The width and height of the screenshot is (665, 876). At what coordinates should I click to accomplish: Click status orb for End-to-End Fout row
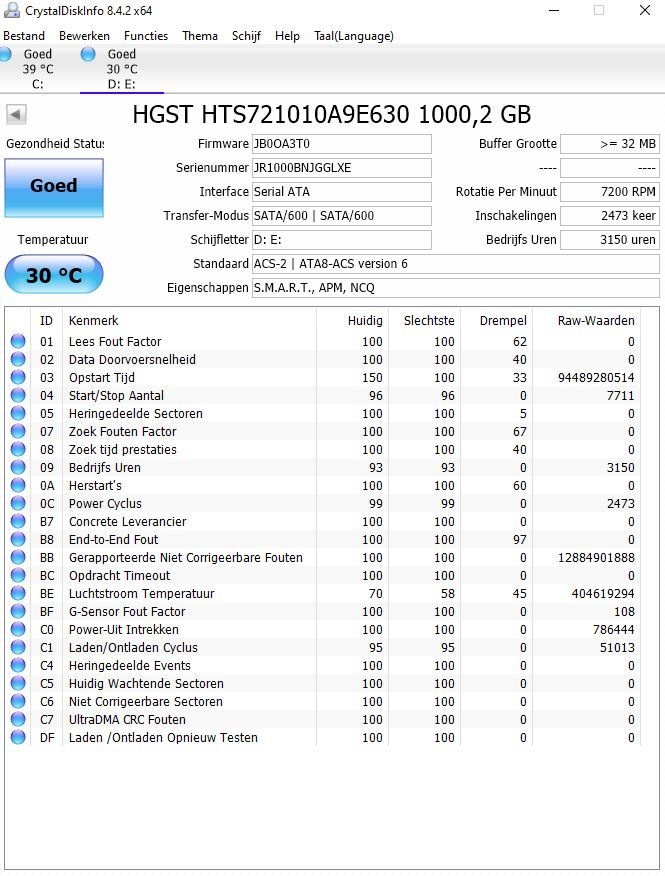[x=18, y=539]
